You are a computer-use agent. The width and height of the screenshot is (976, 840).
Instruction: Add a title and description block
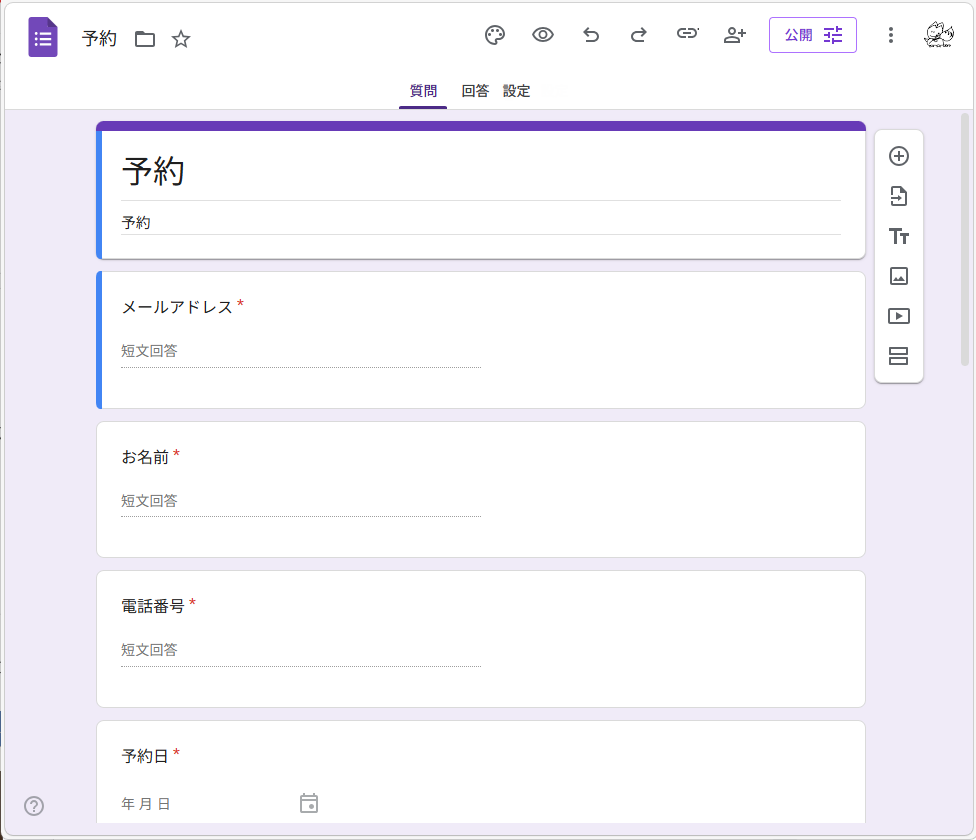coord(898,236)
